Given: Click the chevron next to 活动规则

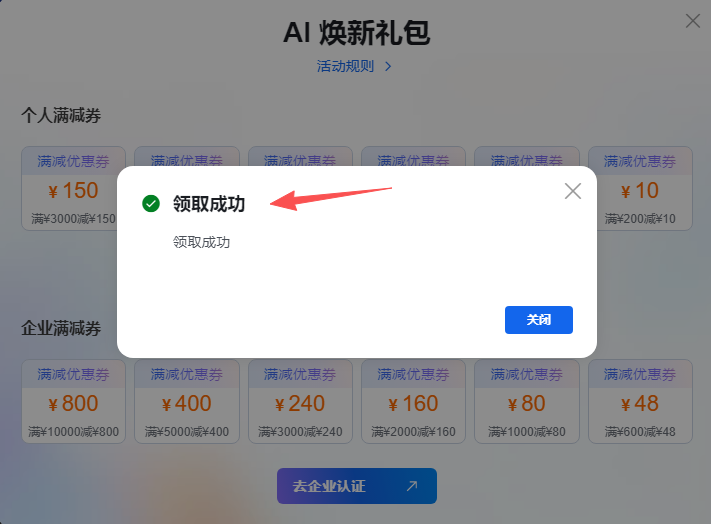Looking at the screenshot, I should (x=388, y=67).
